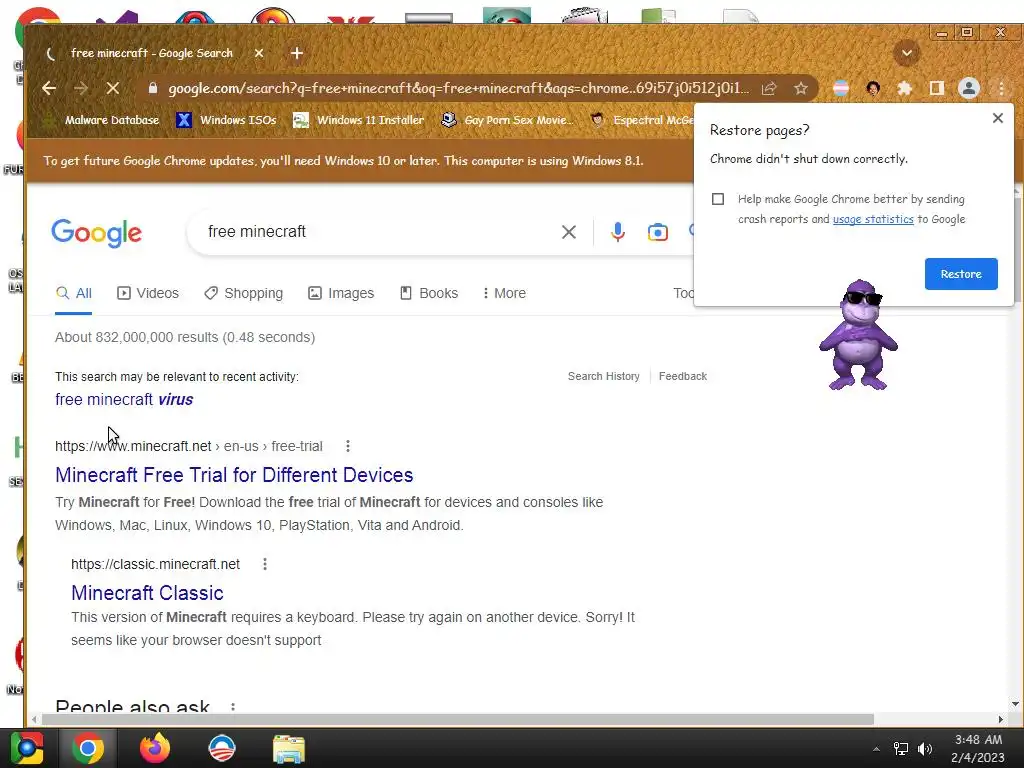Image resolution: width=1024 pixels, height=768 pixels.
Task: Expand the More search filters menu
Action: coord(504,293)
